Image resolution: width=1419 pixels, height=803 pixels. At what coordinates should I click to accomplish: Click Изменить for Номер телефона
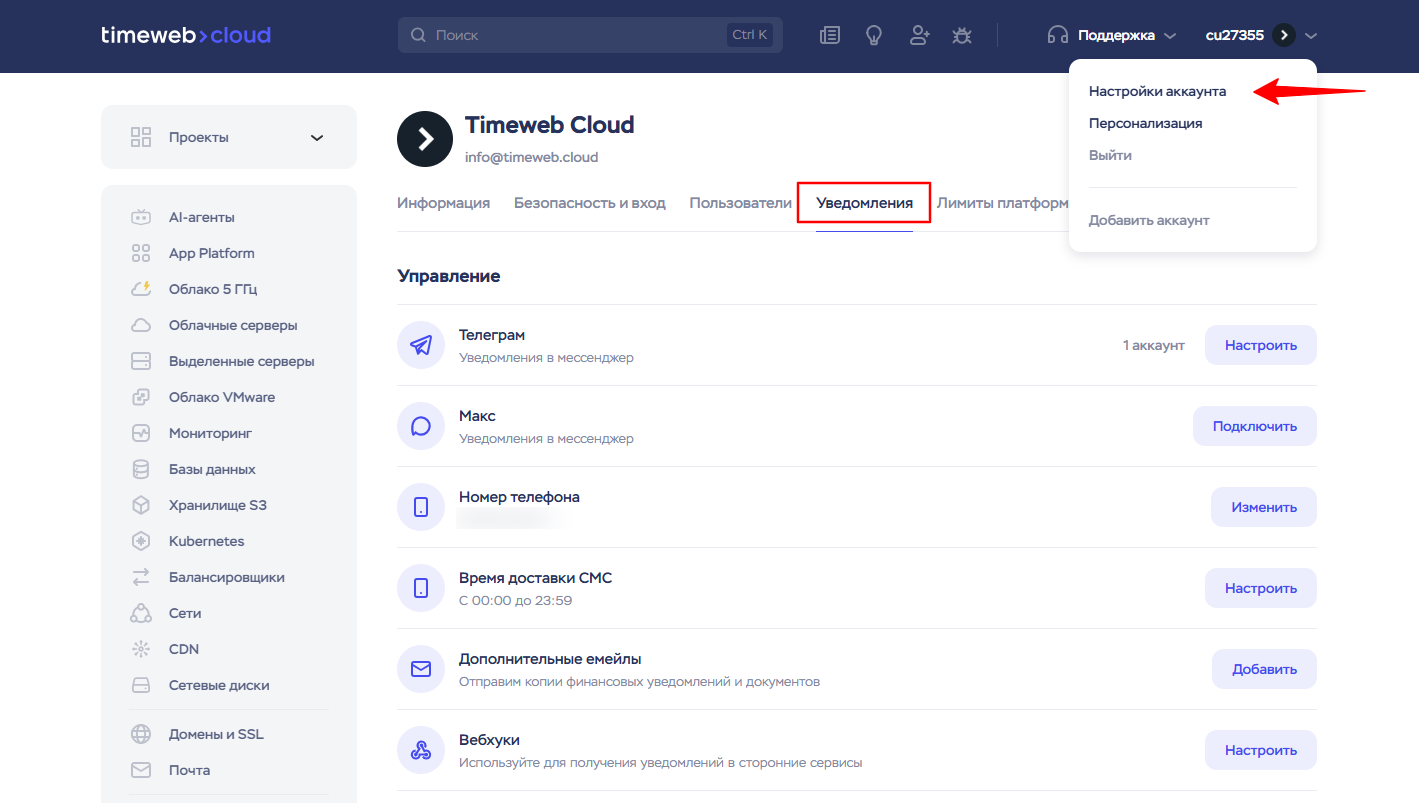click(x=1263, y=507)
